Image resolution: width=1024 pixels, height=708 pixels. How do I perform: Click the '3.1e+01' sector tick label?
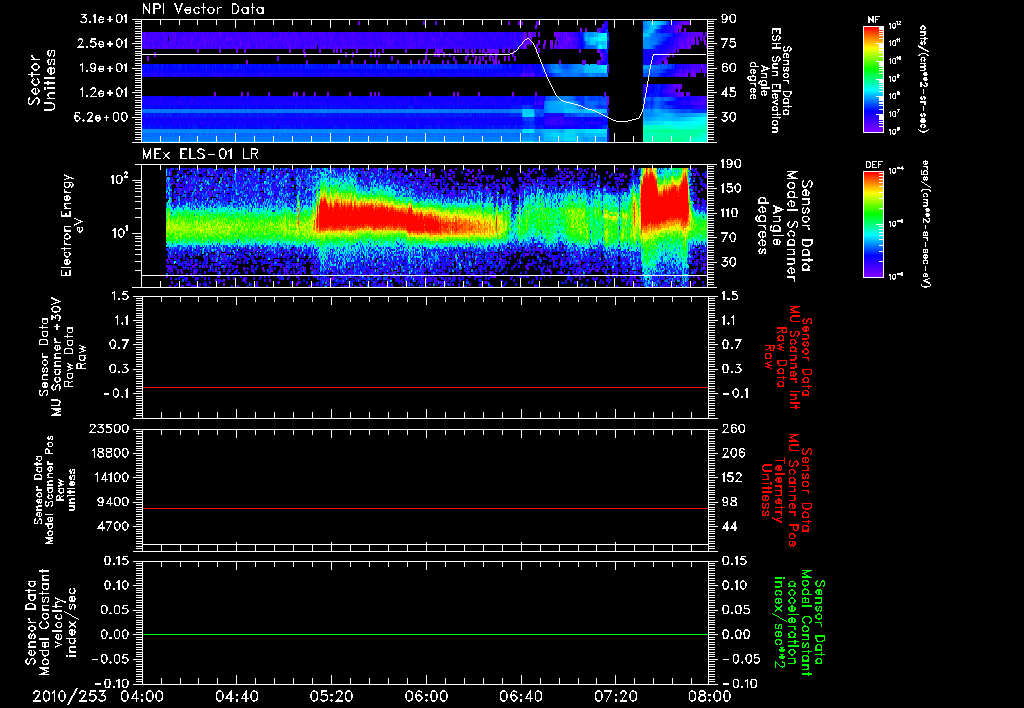104,19
